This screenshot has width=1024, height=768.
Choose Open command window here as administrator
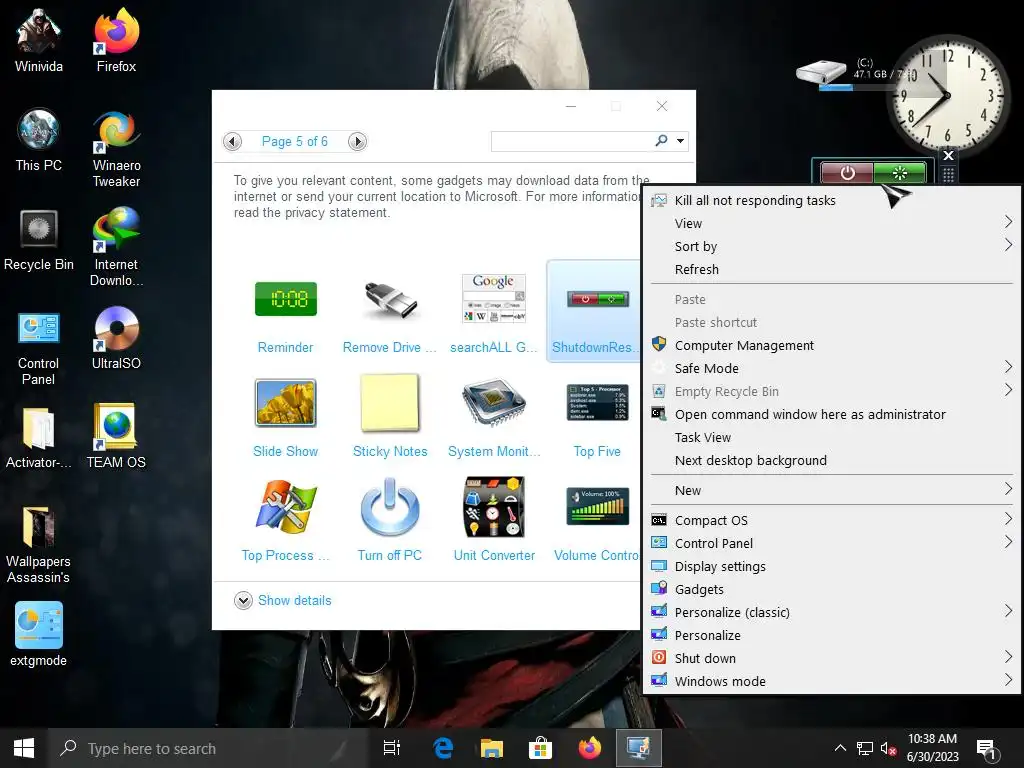pos(831,414)
